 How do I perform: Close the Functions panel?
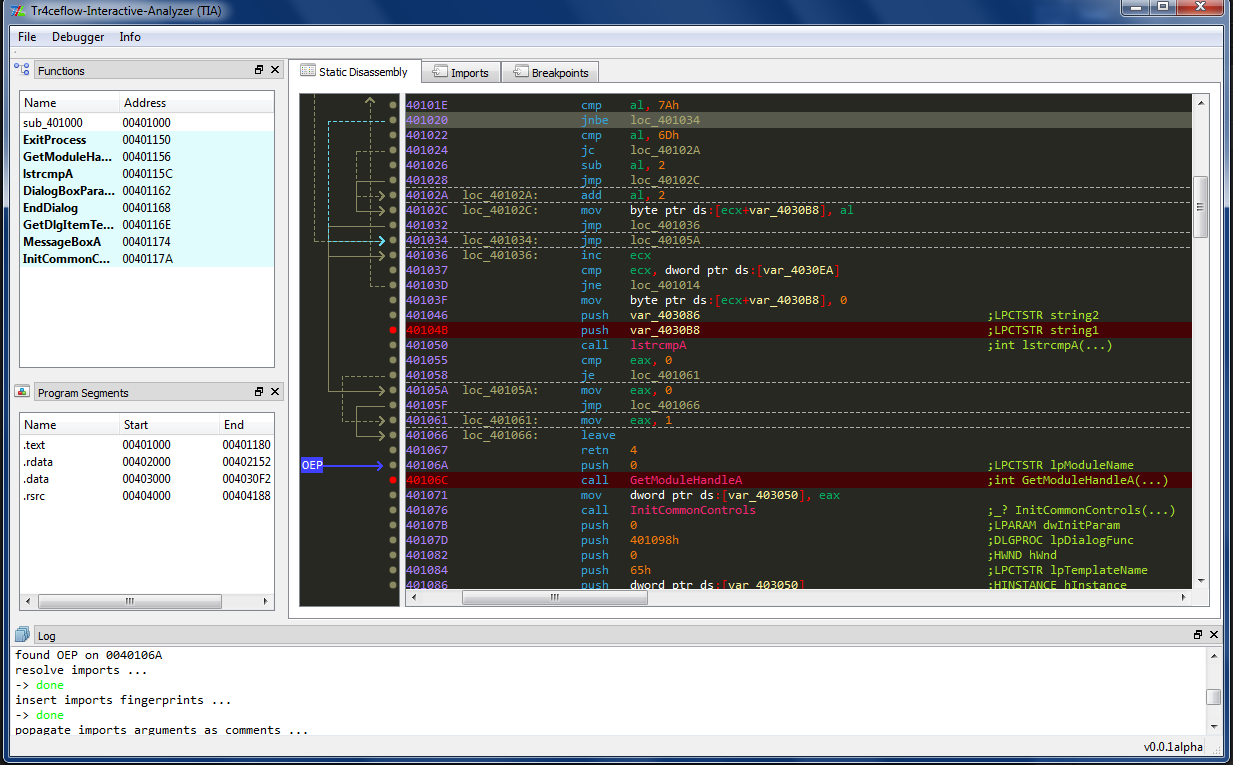(276, 70)
